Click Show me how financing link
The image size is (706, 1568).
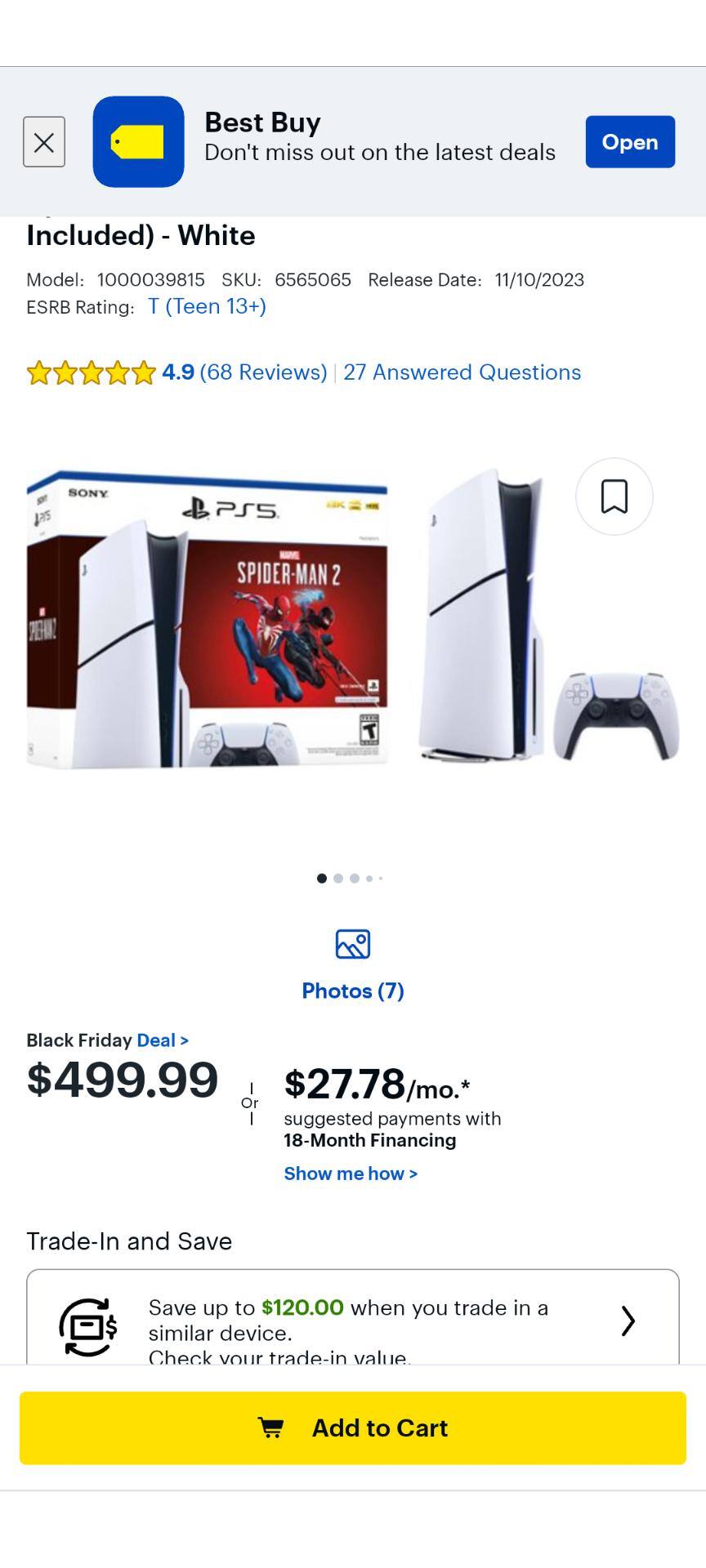pos(351,1174)
